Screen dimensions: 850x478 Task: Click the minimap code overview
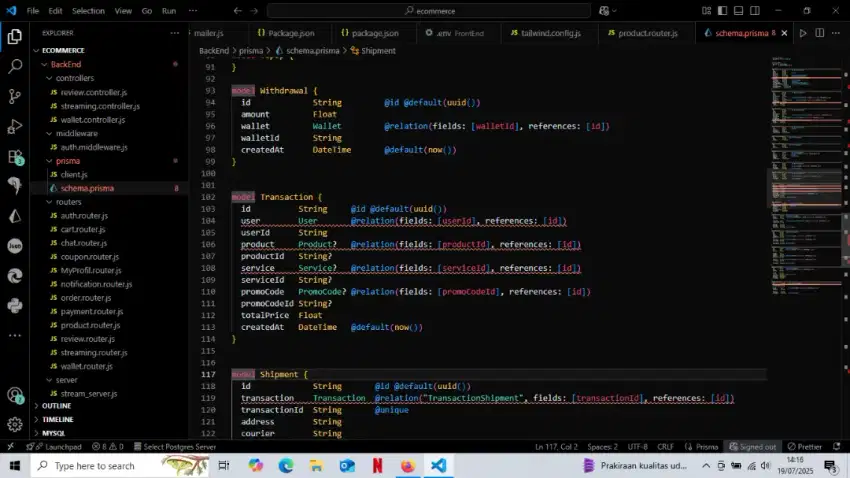pos(807,175)
